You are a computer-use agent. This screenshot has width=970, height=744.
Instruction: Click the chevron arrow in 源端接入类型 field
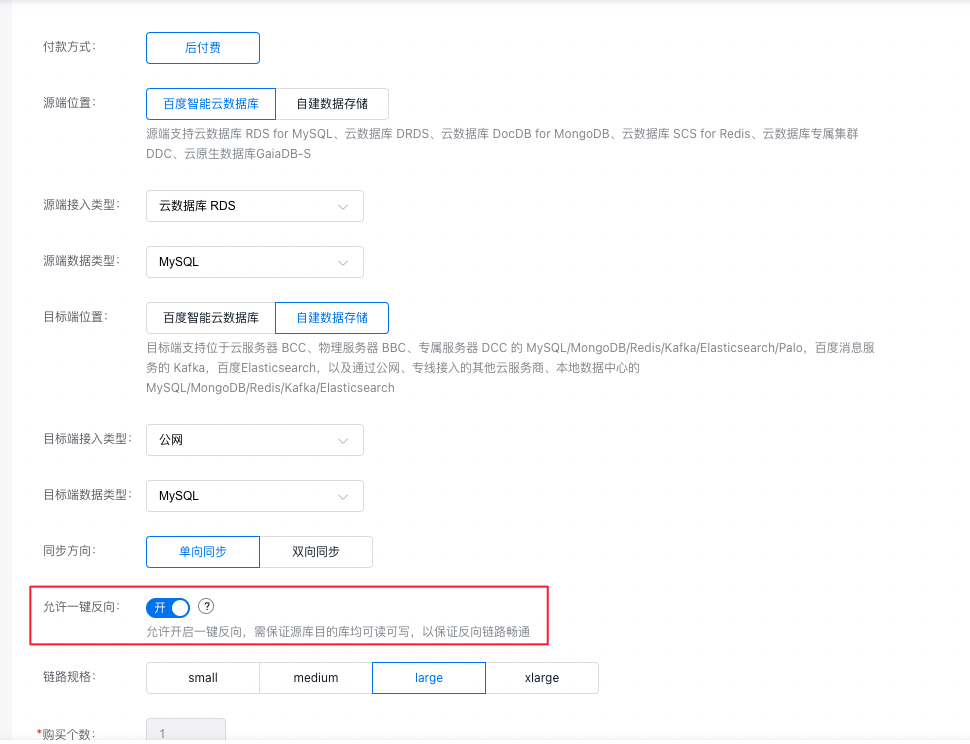click(343, 207)
